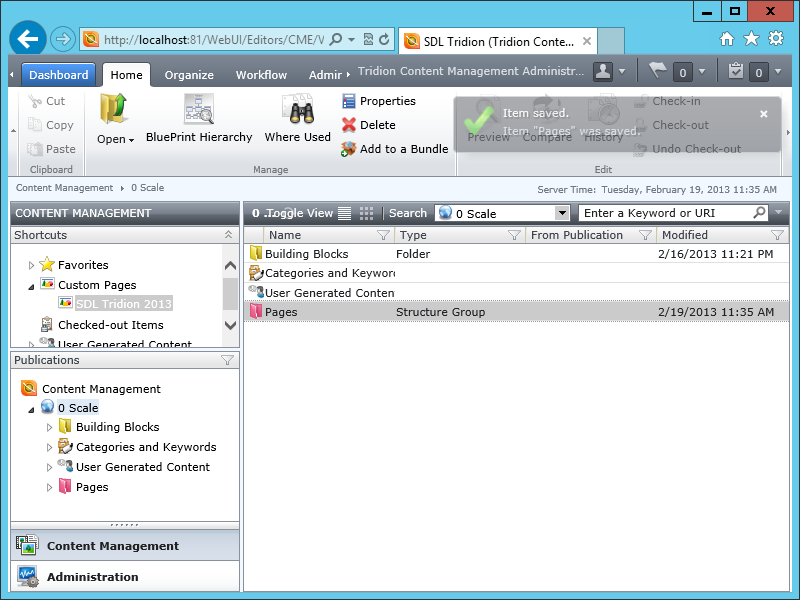Select the Administration panel icon
Image resolution: width=800 pixels, height=600 pixels.
tap(27, 577)
